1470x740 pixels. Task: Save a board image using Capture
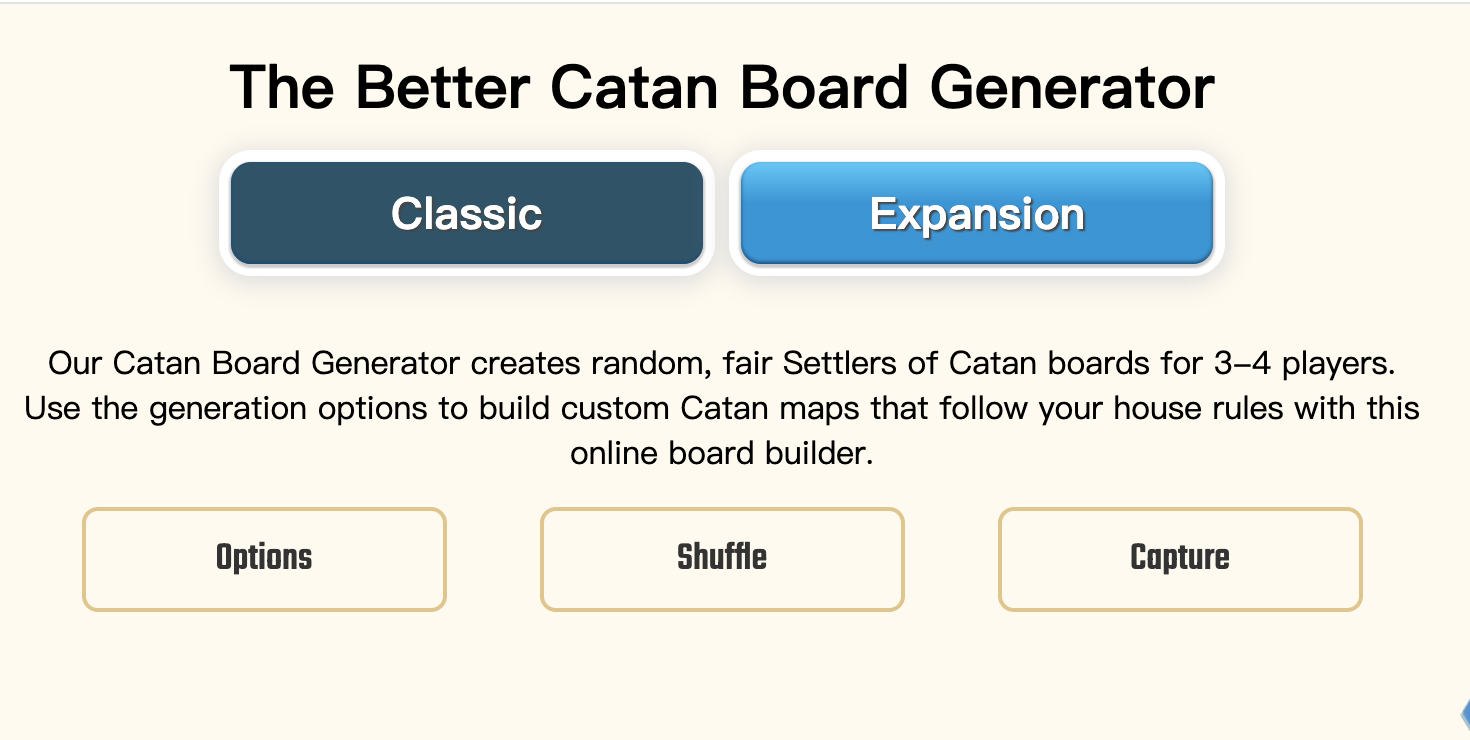(x=1179, y=558)
